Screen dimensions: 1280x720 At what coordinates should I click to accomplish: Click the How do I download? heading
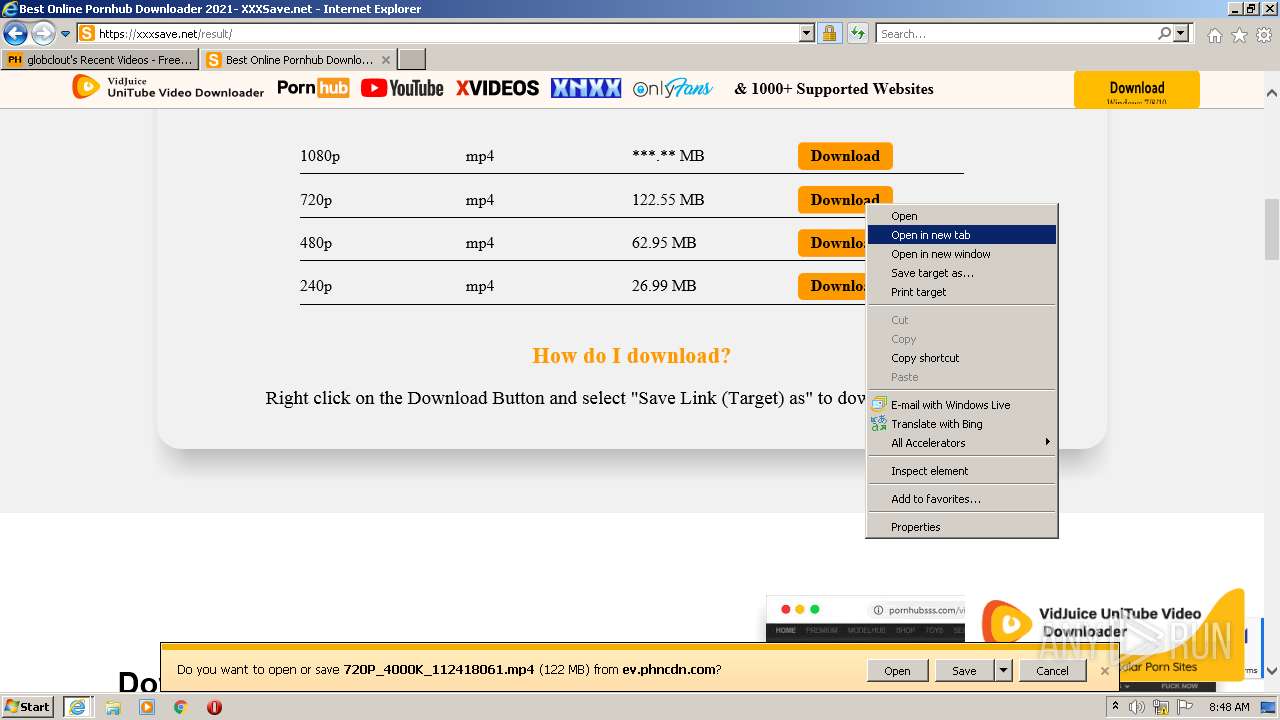point(631,356)
